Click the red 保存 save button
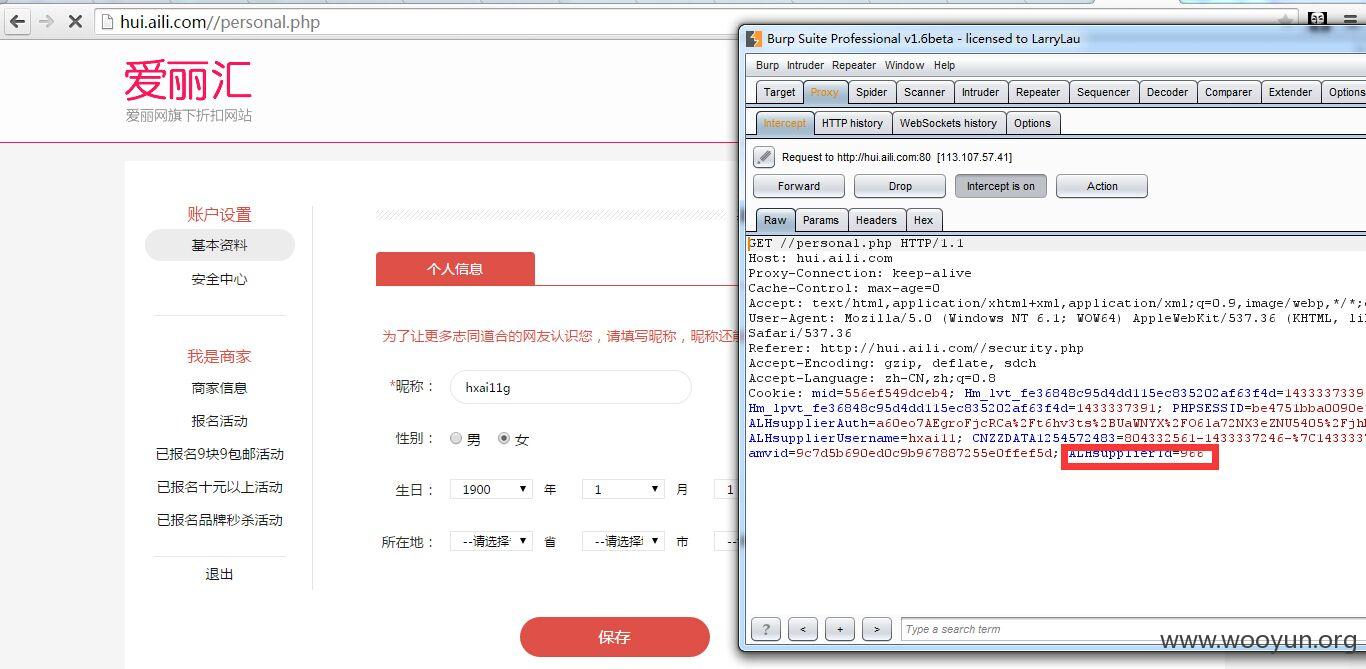Image resolution: width=1366 pixels, height=669 pixels. point(614,637)
